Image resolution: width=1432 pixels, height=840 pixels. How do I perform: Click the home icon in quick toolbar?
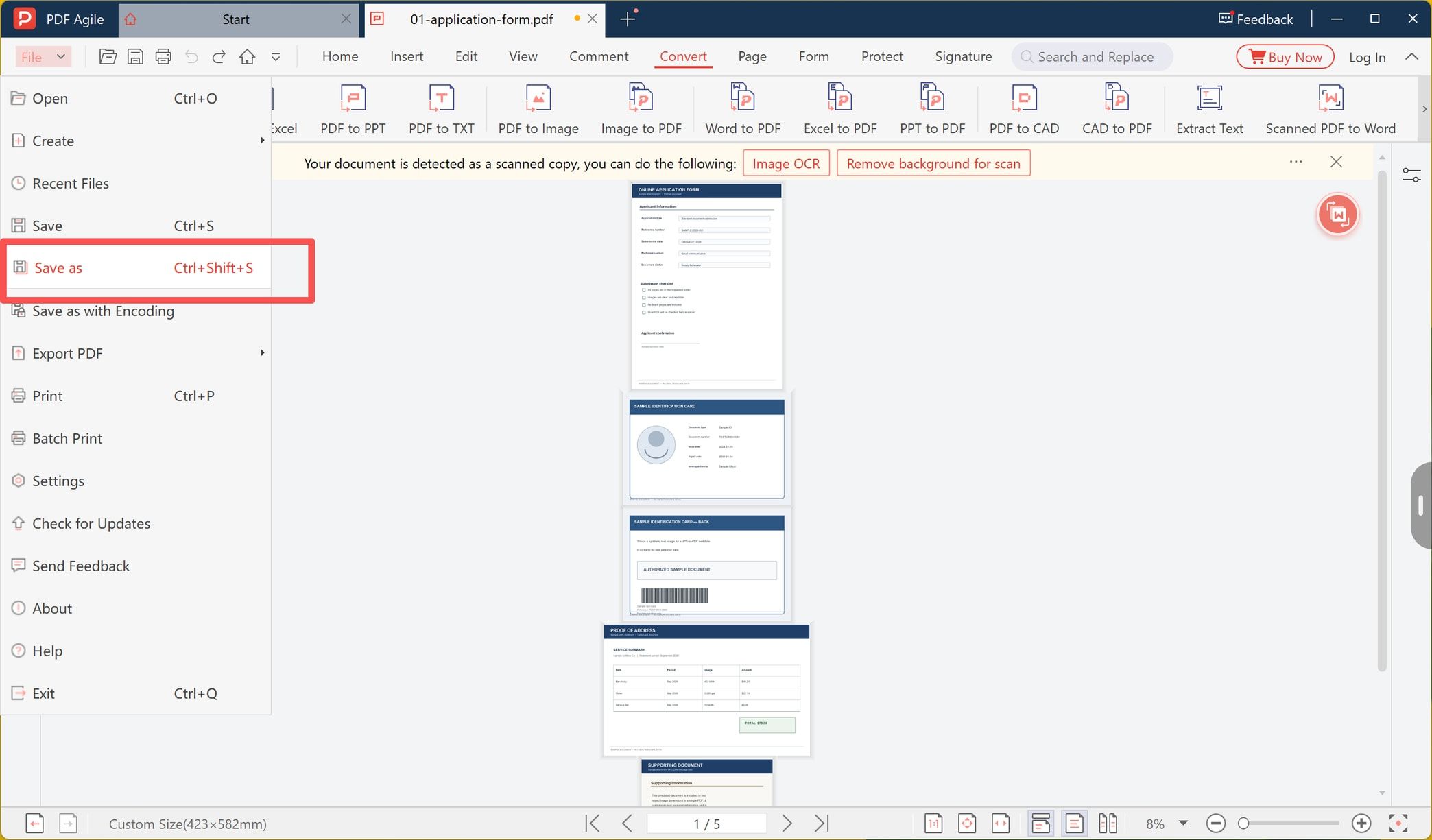tap(247, 57)
